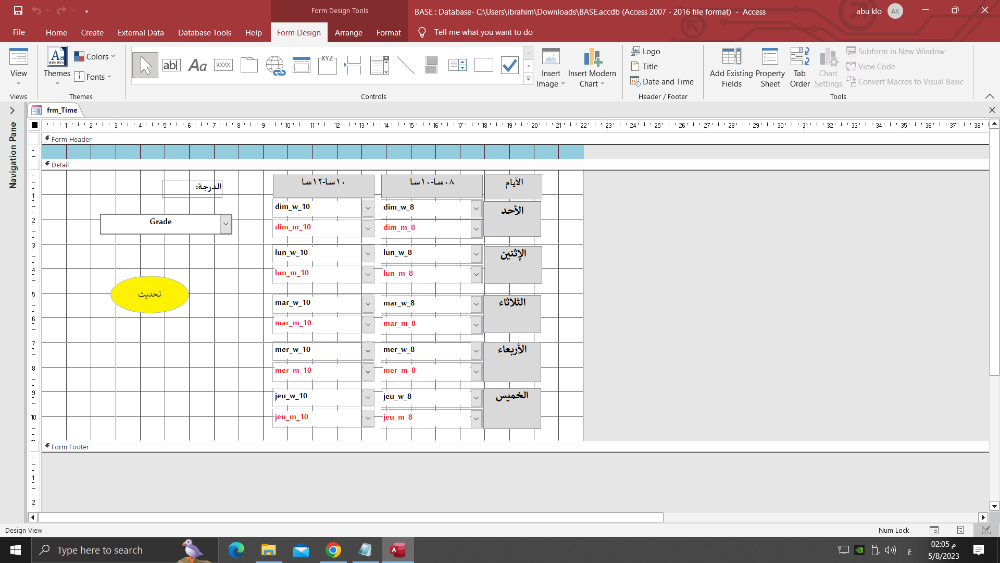The height and width of the screenshot is (563, 1000).
Task: Open the Property Sheet
Action: 770,68
